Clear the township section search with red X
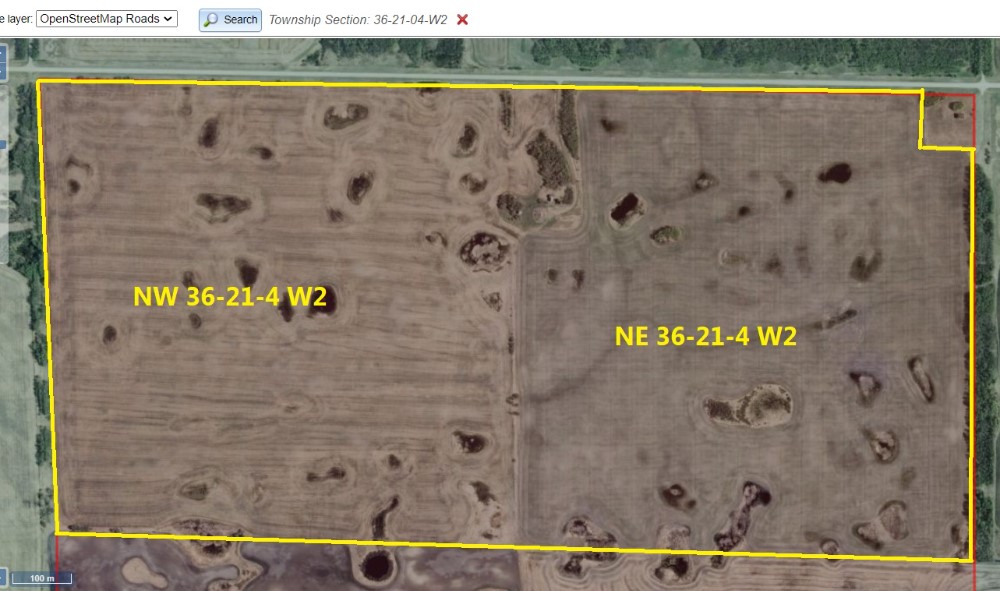Viewport: 1000px width, 591px height. [462, 20]
